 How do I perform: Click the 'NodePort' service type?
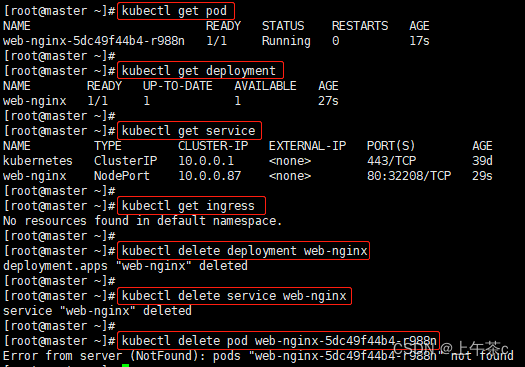pos(122,176)
